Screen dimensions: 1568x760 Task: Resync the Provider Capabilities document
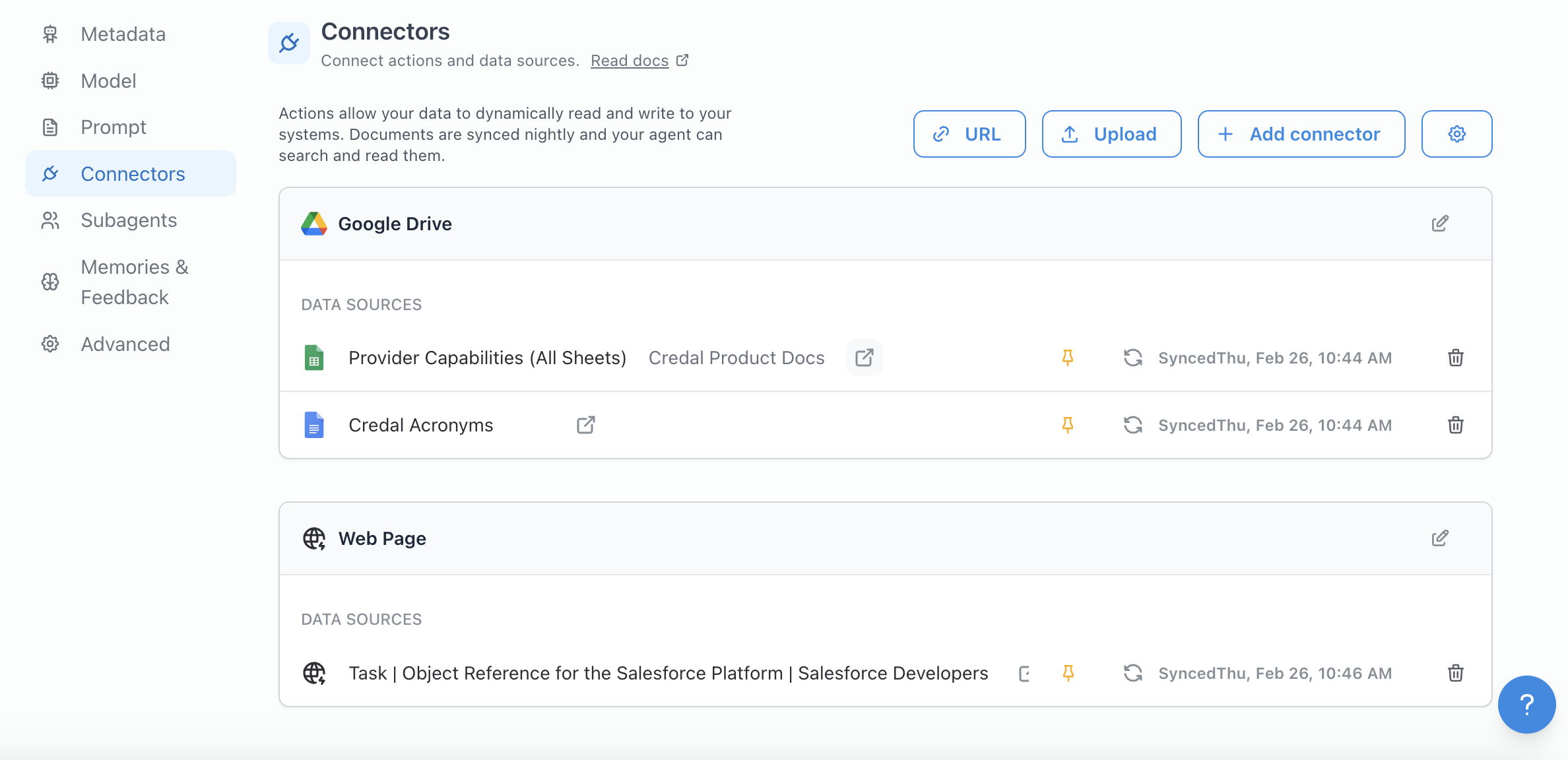[x=1132, y=358]
